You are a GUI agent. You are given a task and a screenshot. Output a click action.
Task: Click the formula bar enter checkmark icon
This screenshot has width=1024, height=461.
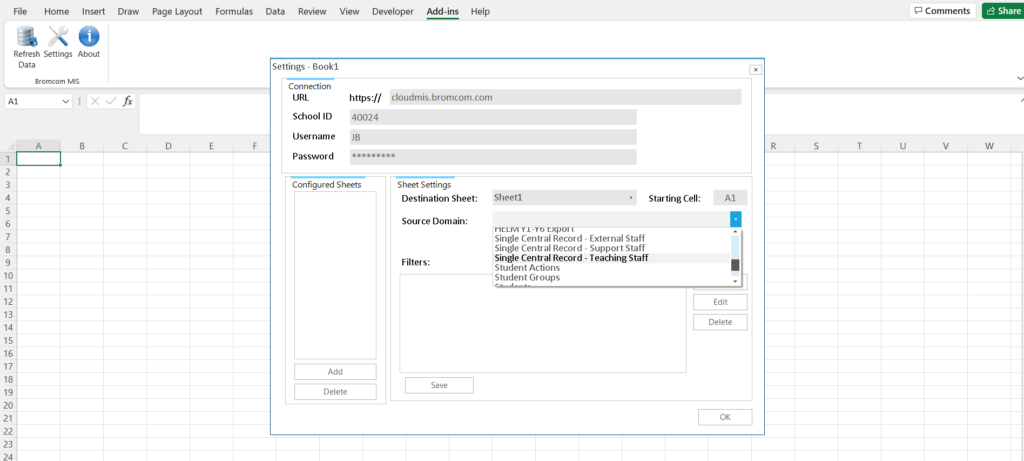[111, 101]
